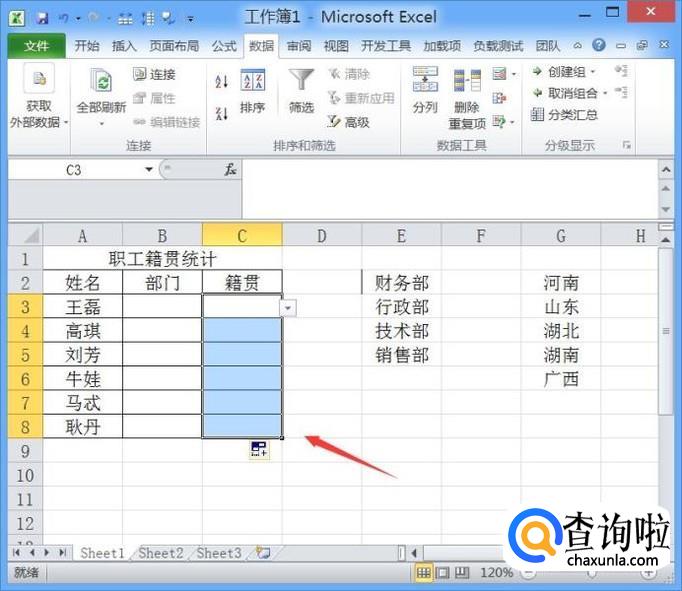Select column C header
Screen dimensions: 682x591
click(x=242, y=235)
